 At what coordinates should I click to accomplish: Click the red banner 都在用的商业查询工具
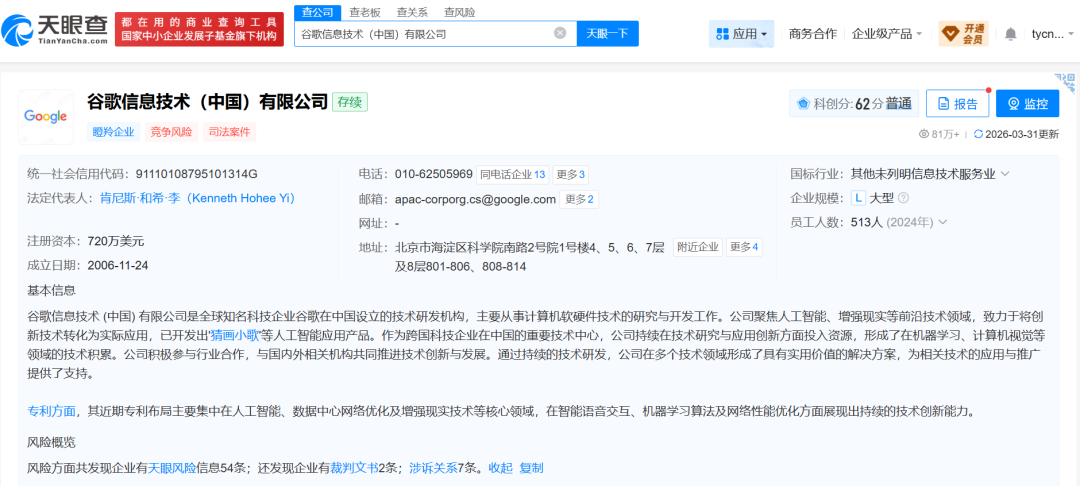click(199, 29)
